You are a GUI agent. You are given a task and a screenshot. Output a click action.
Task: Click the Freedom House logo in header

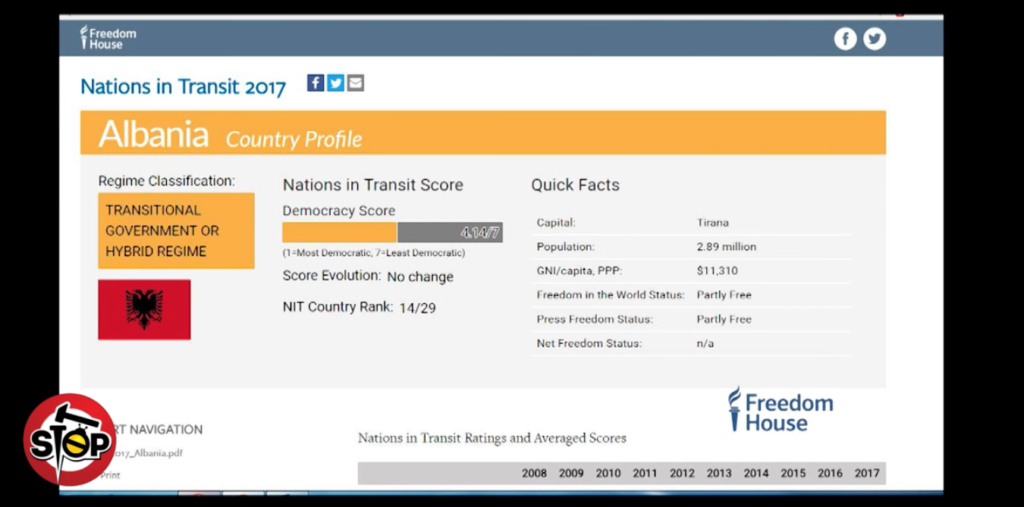[x=108, y=38]
